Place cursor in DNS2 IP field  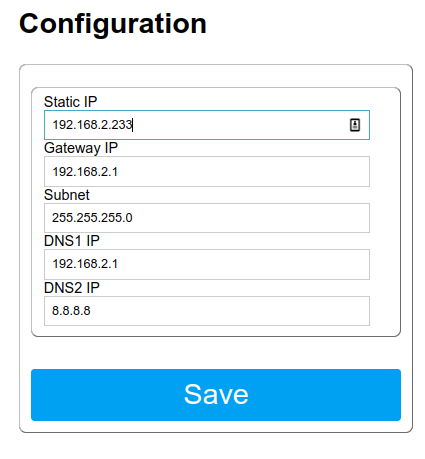[x=207, y=311]
